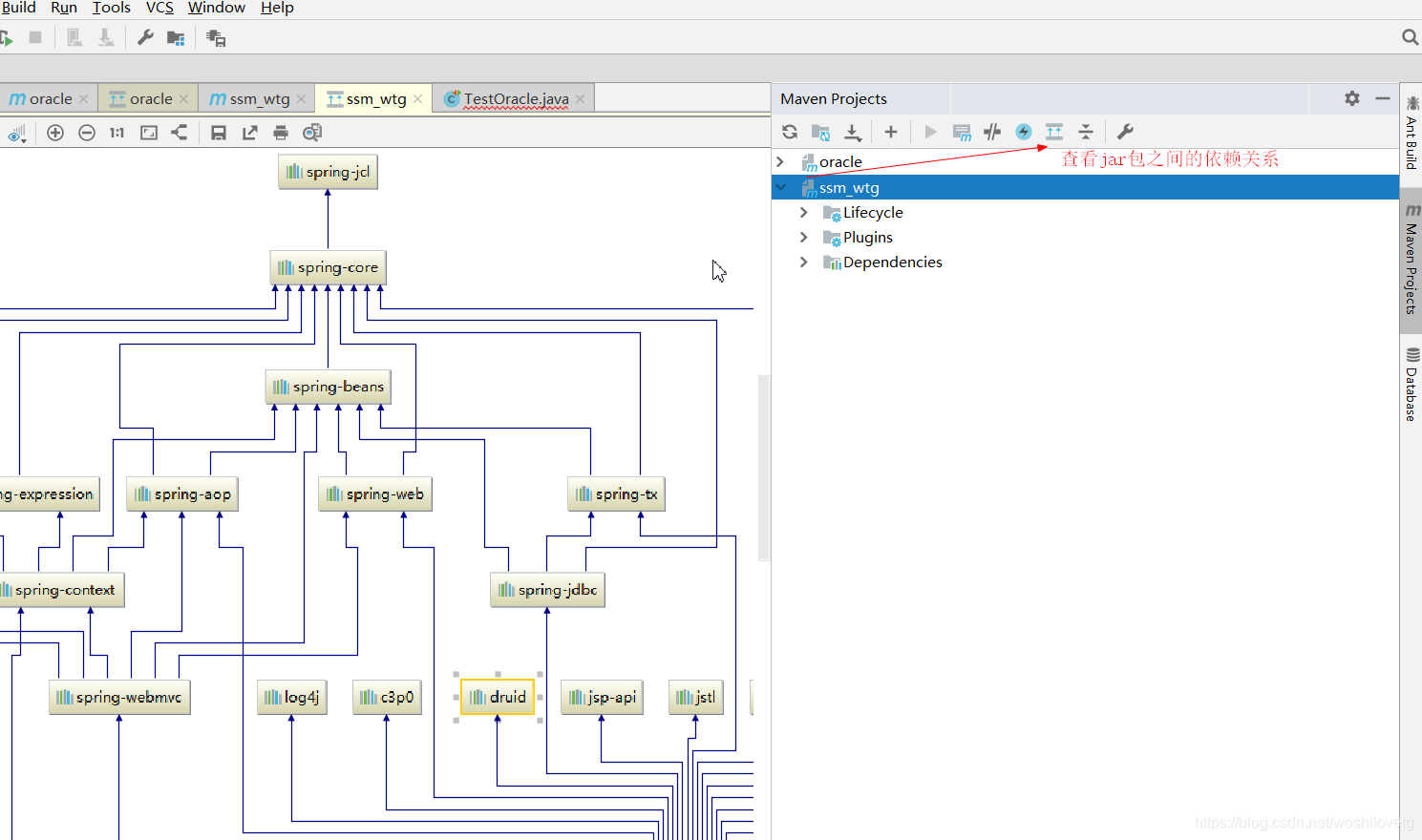This screenshot has width=1422, height=840.
Task: Select the log4j diagram node
Action: click(x=292, y=697)
